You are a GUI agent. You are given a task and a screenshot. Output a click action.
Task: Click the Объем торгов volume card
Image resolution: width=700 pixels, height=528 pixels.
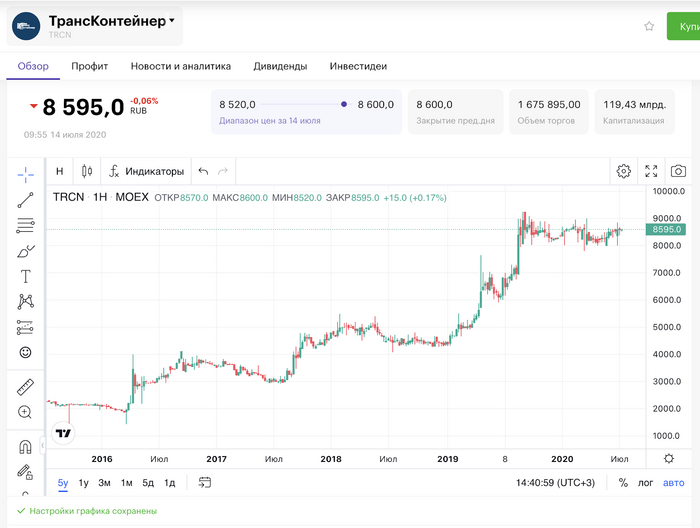pos(549,112)
